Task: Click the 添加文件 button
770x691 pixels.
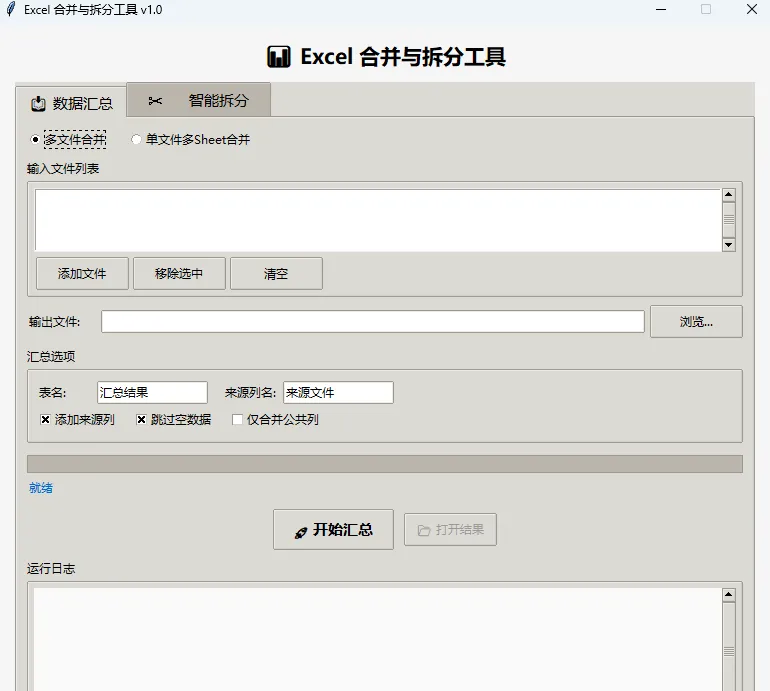Action: [82, 274]
